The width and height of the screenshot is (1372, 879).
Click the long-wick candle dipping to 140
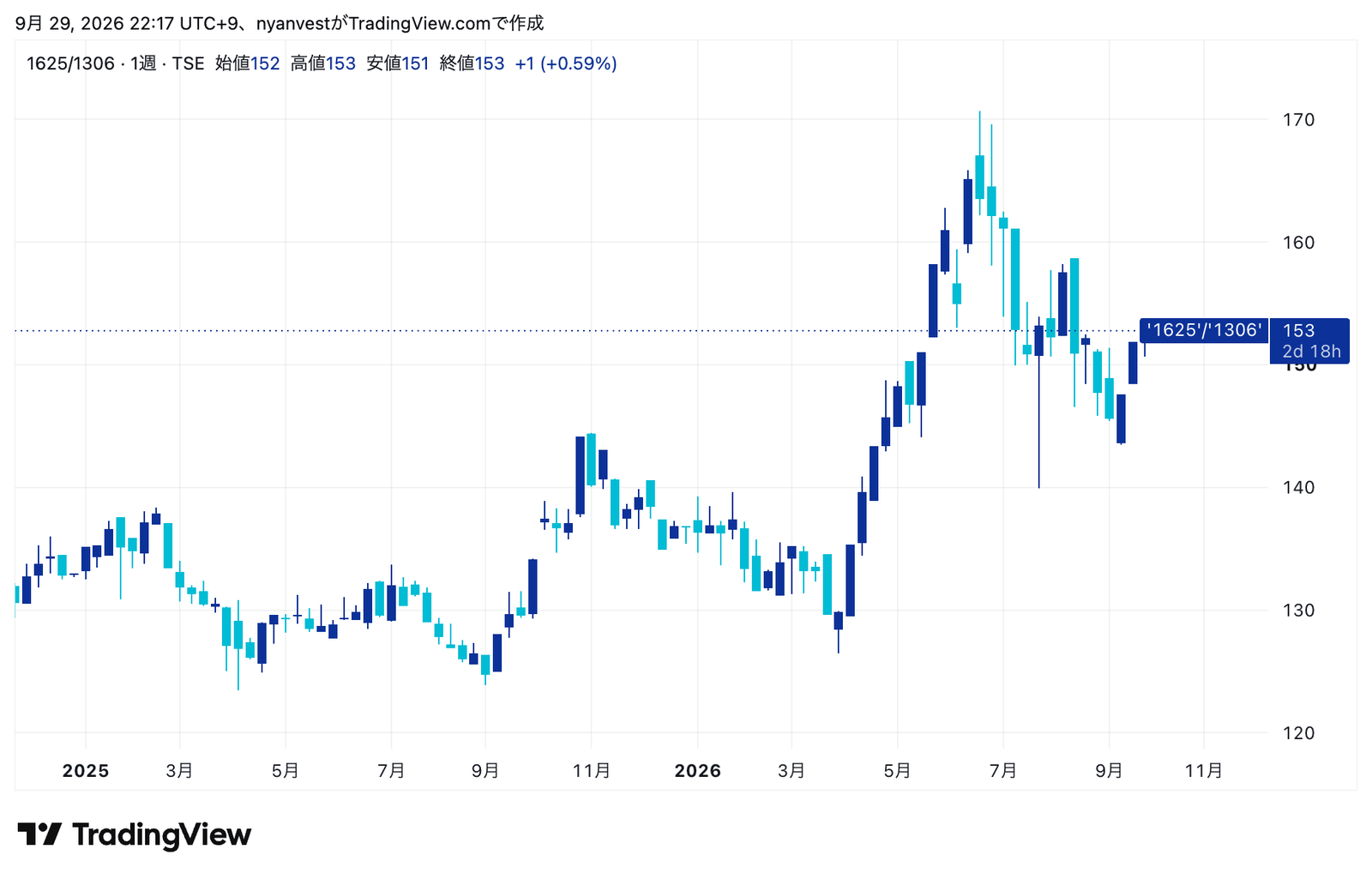(x=1038, y=403)
